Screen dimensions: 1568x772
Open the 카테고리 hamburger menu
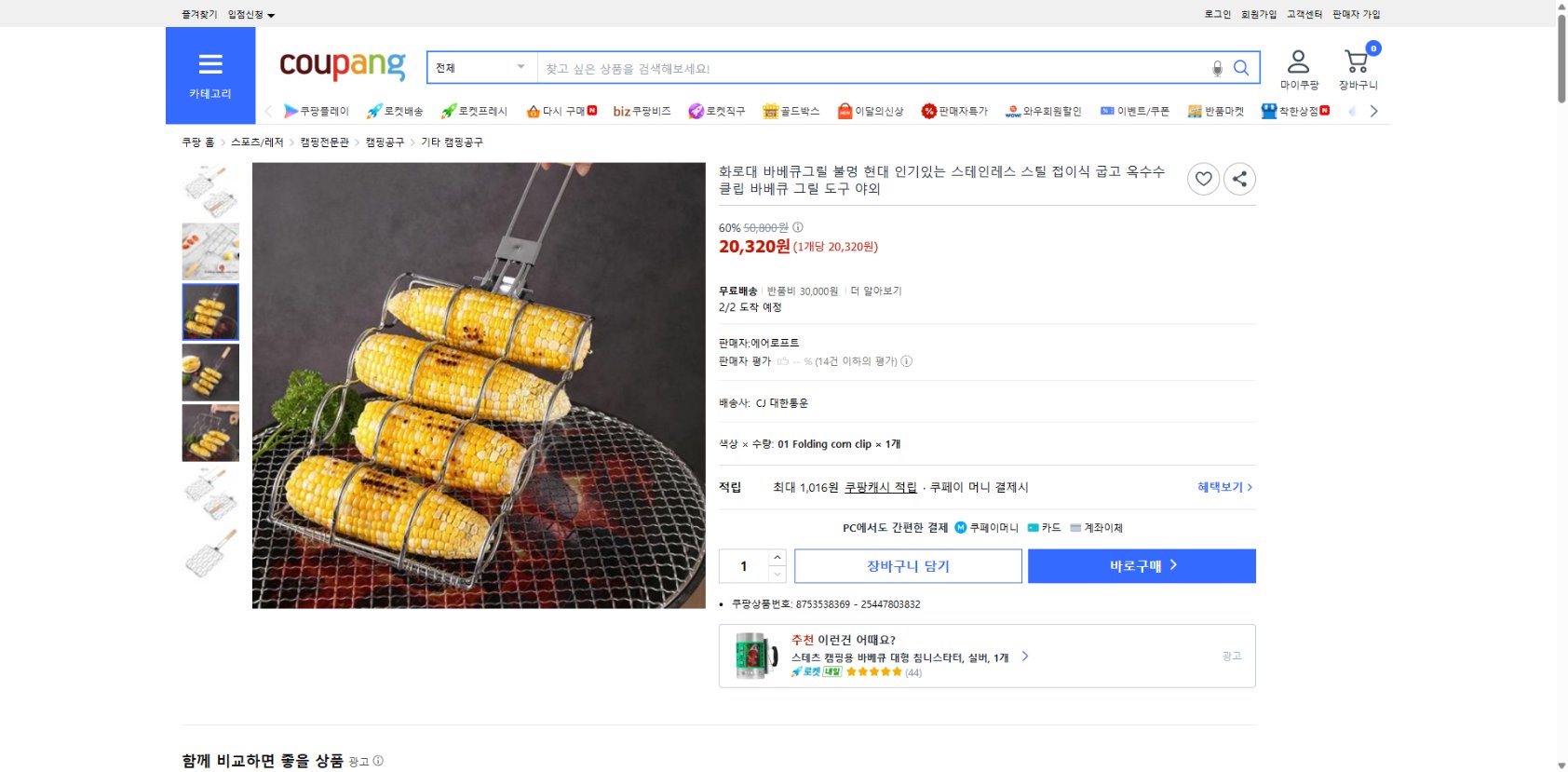tap(210, 65)
